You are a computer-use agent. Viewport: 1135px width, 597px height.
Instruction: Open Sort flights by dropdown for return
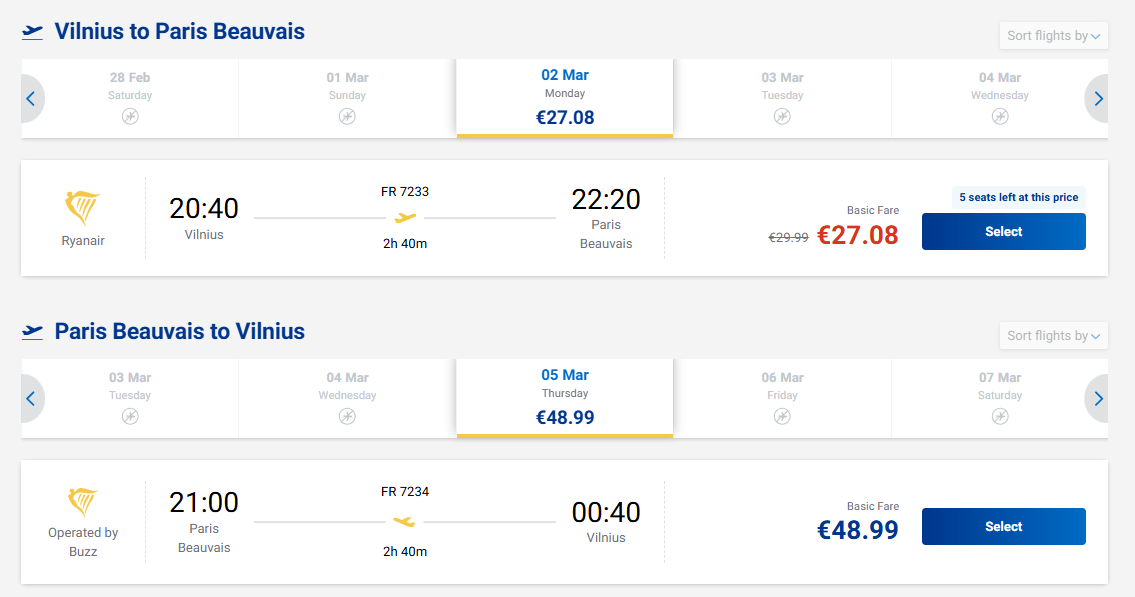point(1053,336)
